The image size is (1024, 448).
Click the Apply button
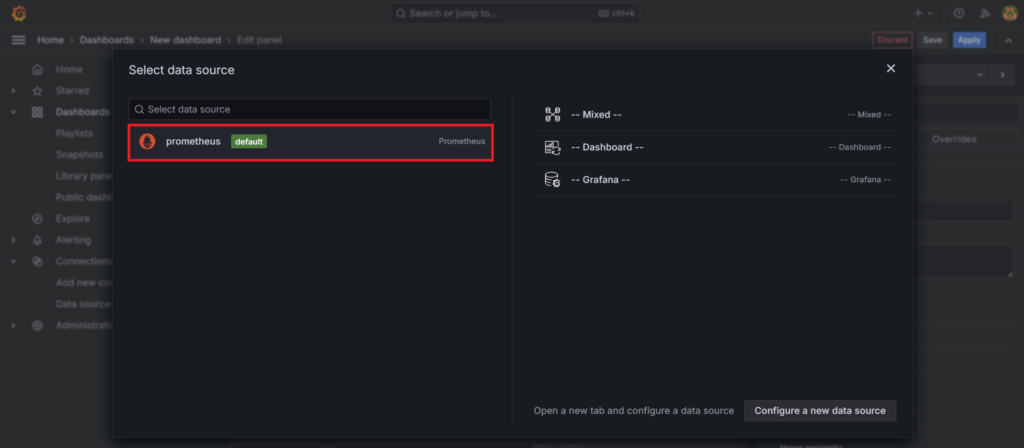(x=969, y=40)
